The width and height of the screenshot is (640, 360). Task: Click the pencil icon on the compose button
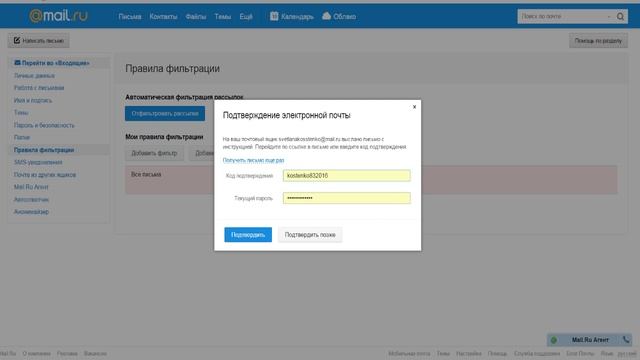tap(17, 40)
